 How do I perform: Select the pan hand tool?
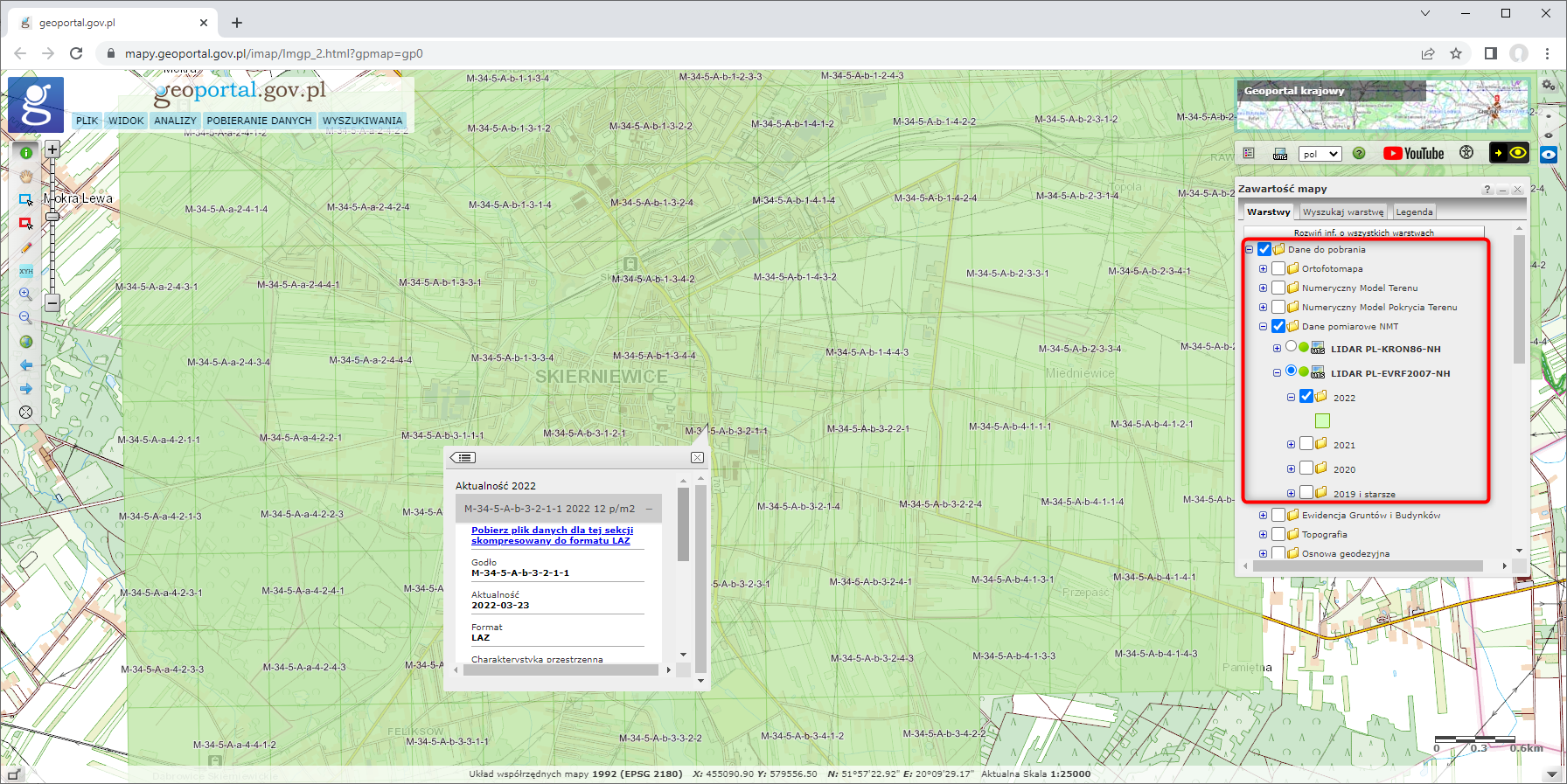[x=26, y=177]
